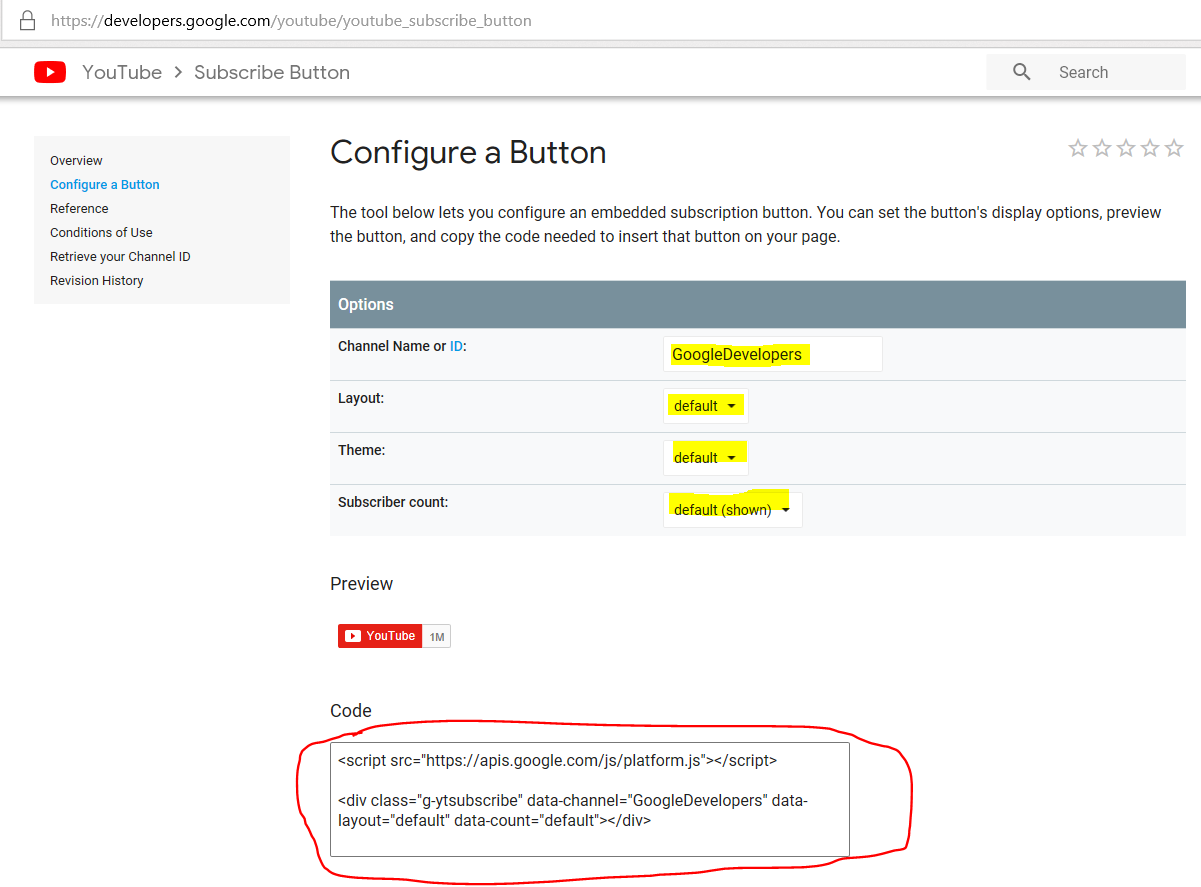
Task: Click the YouTube breadcrumb link
Action: [x=122, y=72]
